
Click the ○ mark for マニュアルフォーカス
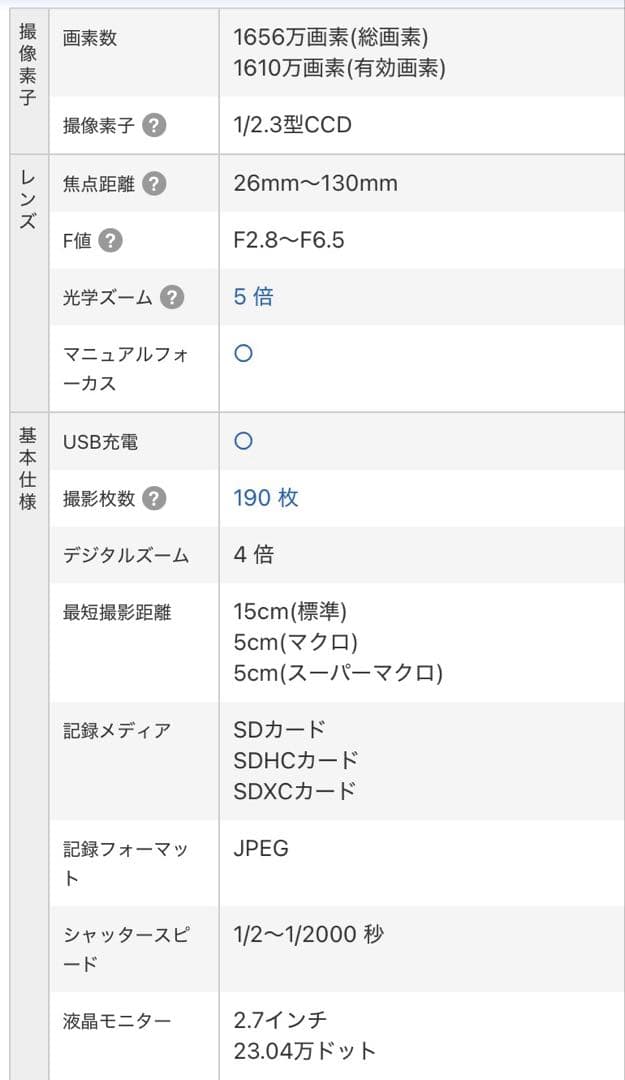[242, 353]
